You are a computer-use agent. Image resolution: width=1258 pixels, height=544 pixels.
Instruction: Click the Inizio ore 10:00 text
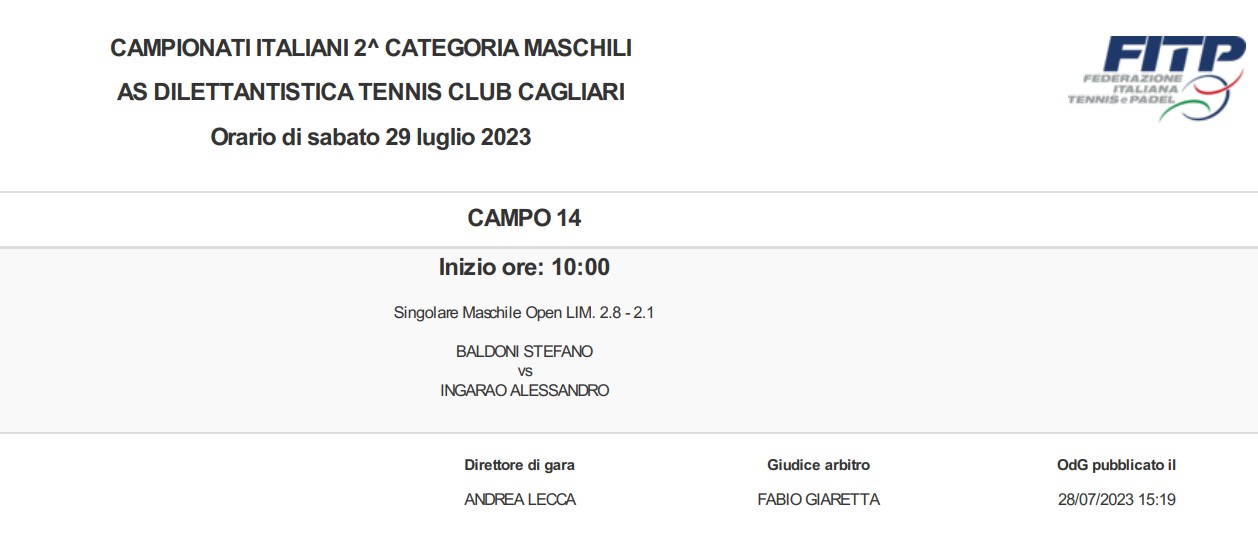click(x=524, y=267)
